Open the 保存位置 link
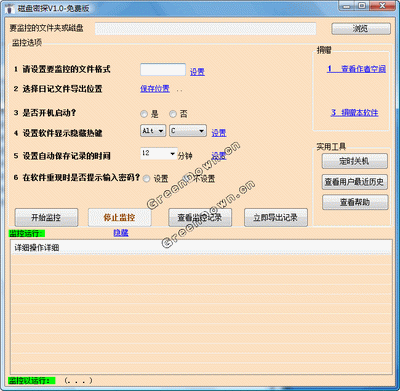The height and width of the screenshot is (391, 400). pos(155,89)
